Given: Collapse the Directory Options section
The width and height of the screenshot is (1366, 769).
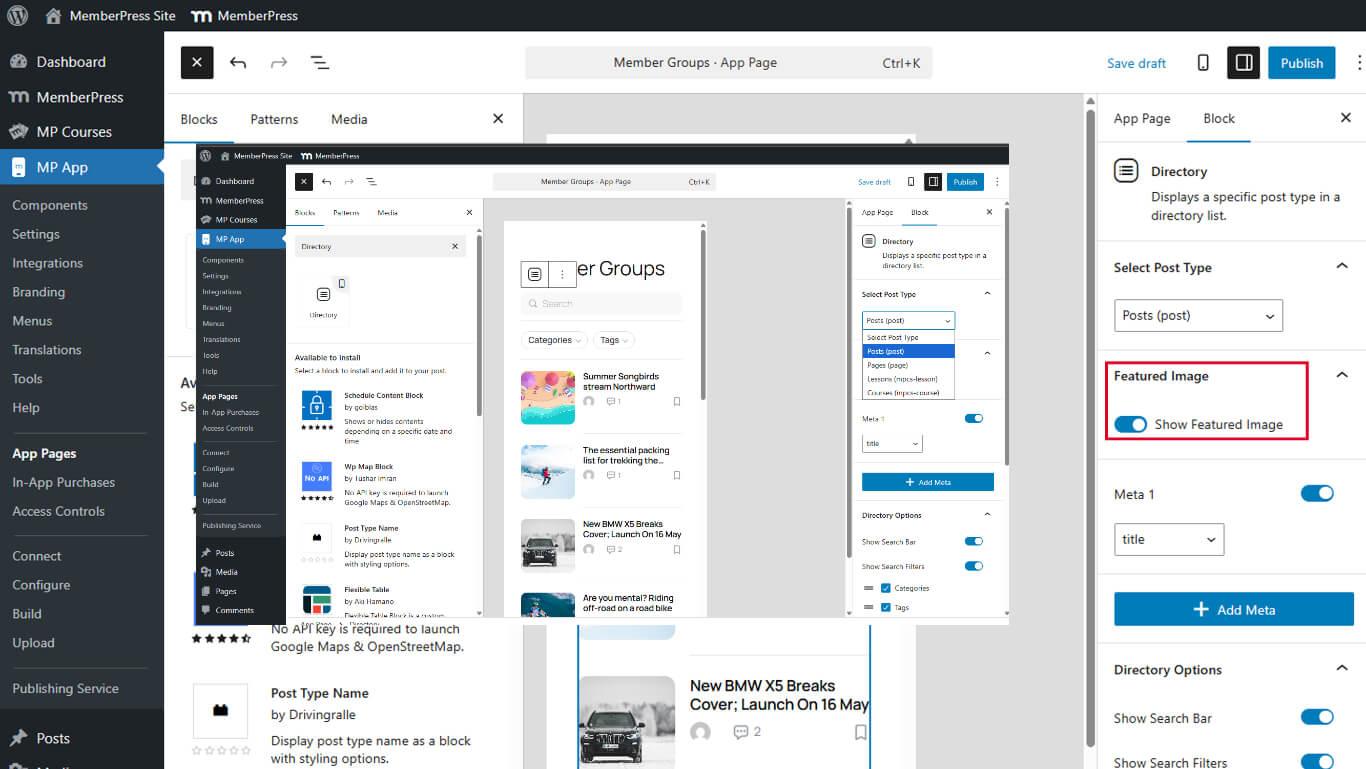Looking at the screenshot, I should click(1341, 668).
